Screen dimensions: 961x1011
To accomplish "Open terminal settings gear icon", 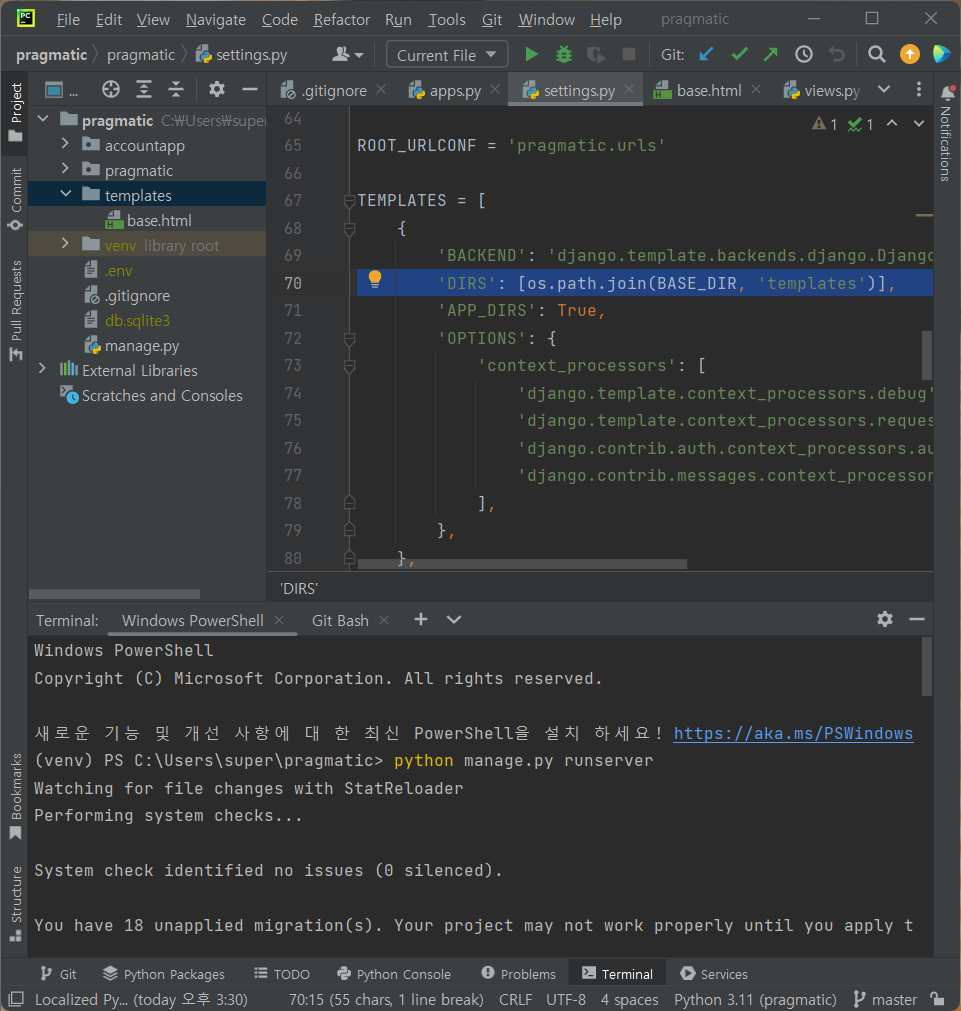I will coord(884,619).
